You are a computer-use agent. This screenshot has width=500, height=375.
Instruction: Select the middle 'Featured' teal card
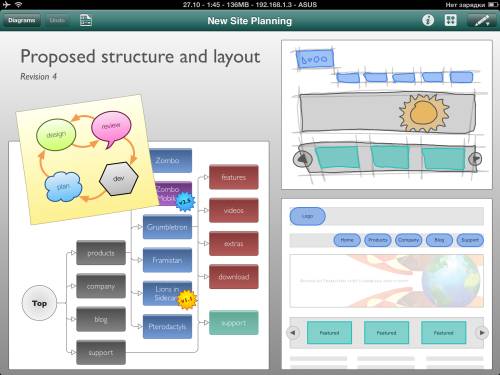[387, 332]
